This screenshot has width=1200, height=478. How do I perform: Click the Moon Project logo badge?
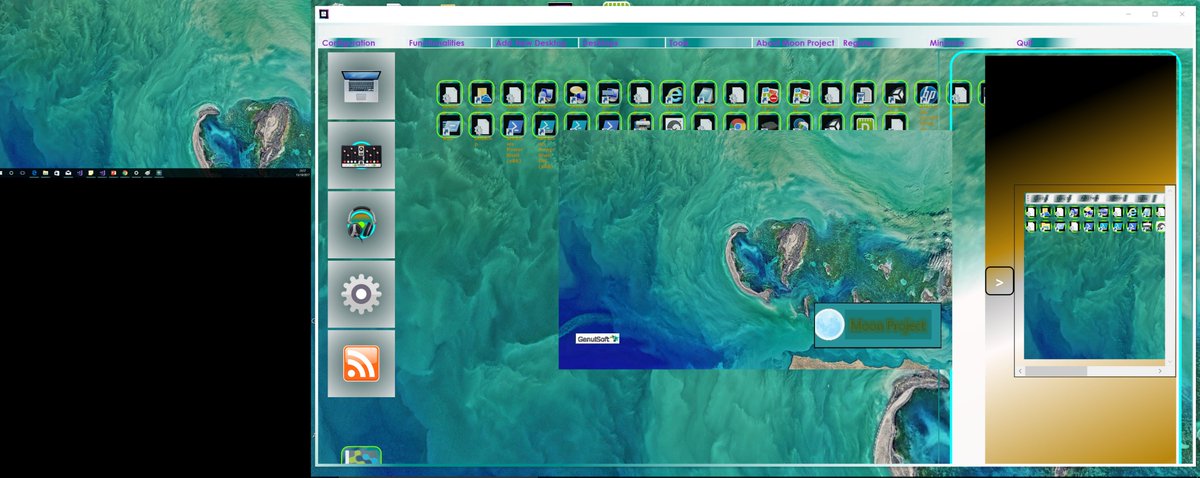(x=878, y=325)
